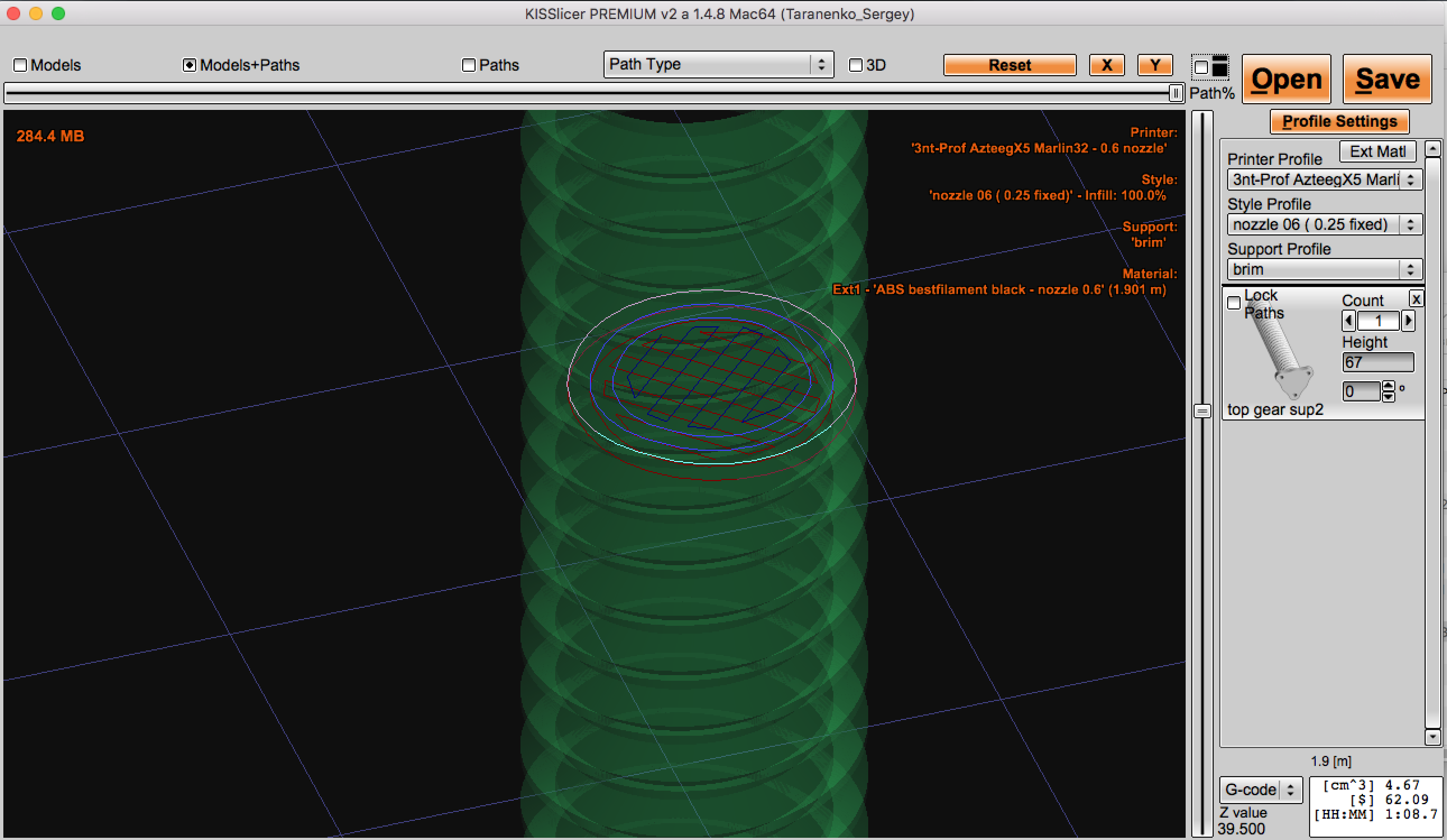Select the Paths only view option

tap(468, 65)
